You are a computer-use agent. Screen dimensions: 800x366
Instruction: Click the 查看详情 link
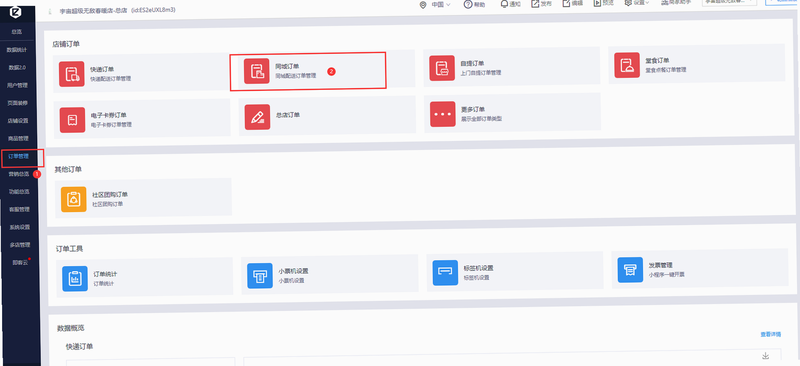[x=770, y=335]
